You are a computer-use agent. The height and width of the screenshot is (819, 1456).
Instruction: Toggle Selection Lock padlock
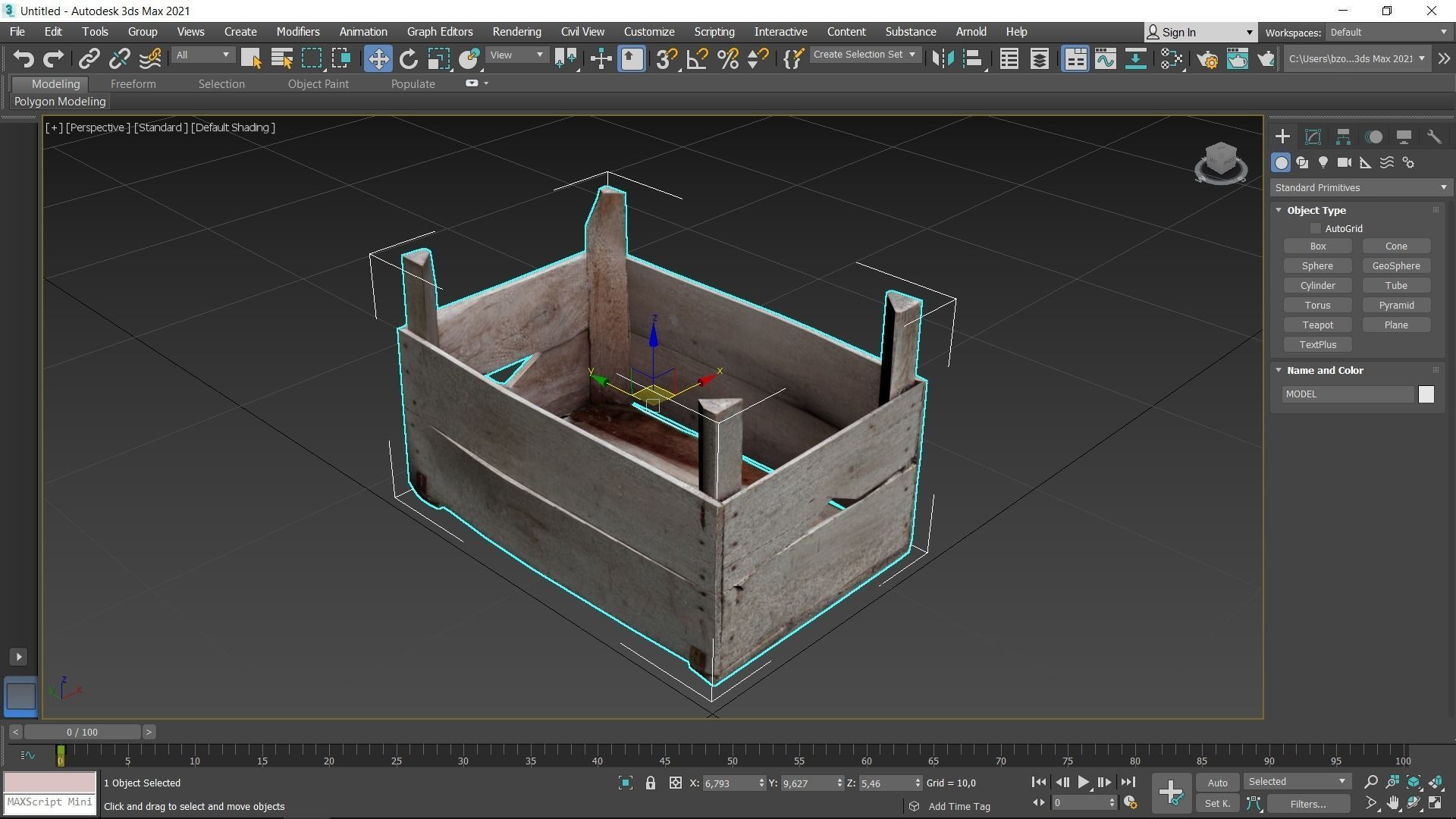650,783
